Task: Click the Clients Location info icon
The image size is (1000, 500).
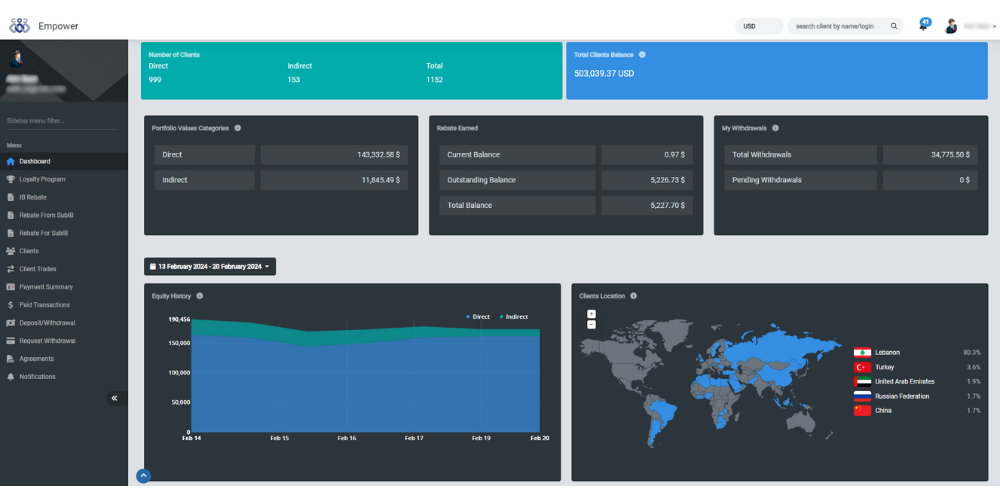Action: point(633,296)
